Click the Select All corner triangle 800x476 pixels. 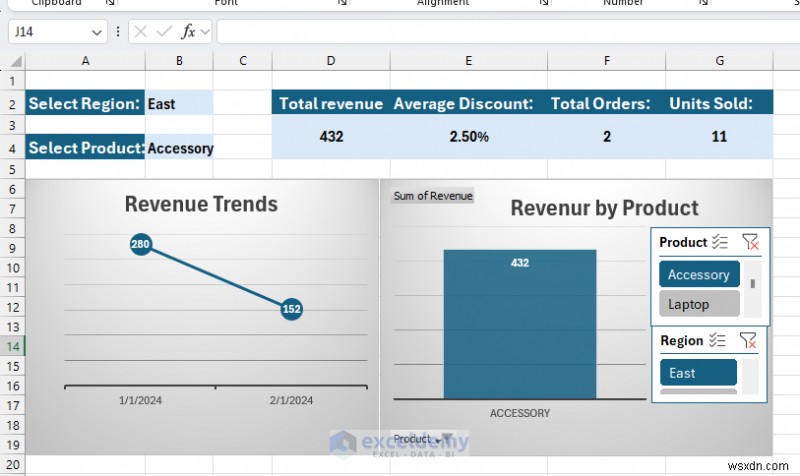coord(16,62)
